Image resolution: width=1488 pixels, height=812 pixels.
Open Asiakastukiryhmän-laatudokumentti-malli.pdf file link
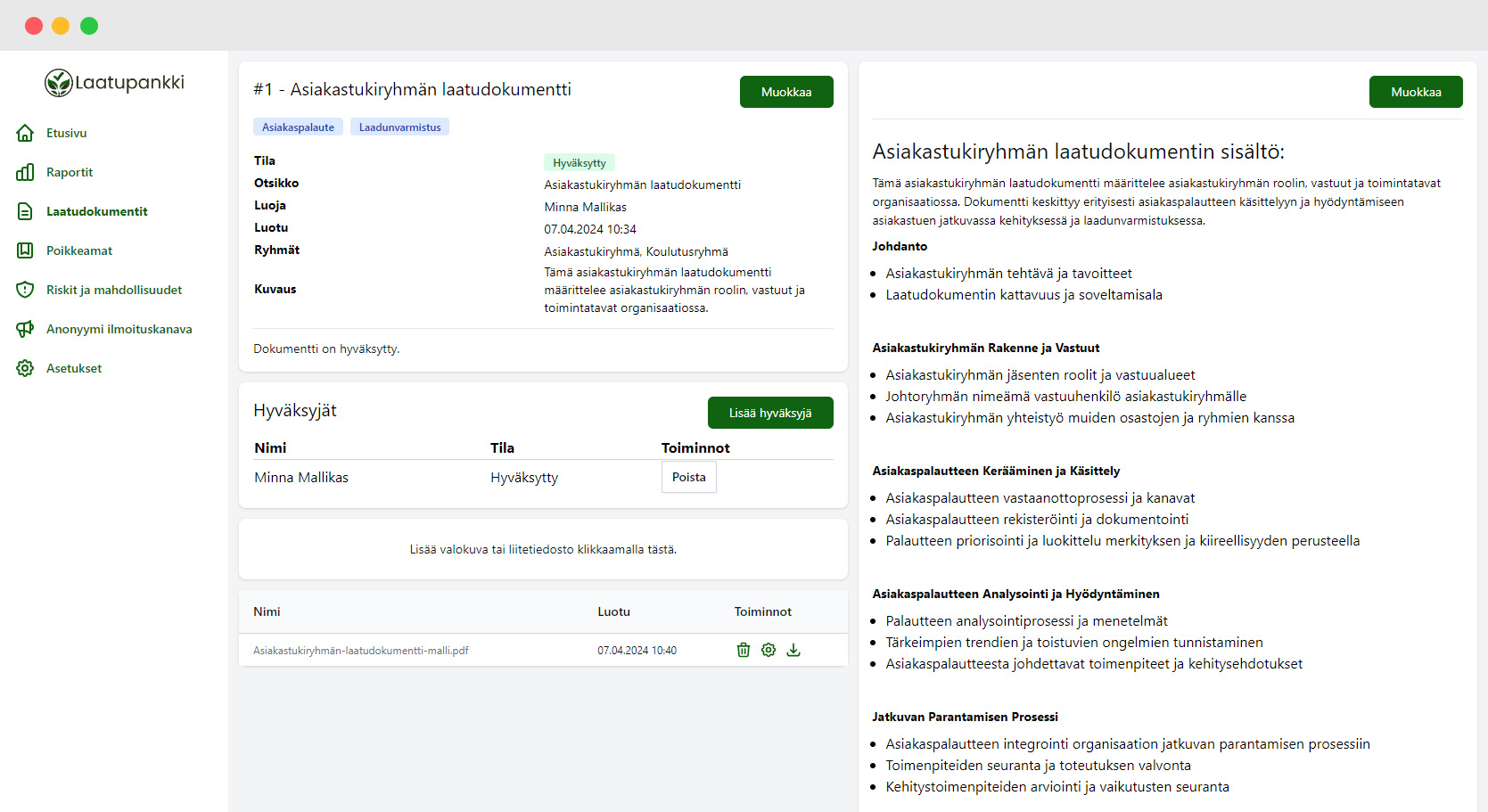click(359, 650)
